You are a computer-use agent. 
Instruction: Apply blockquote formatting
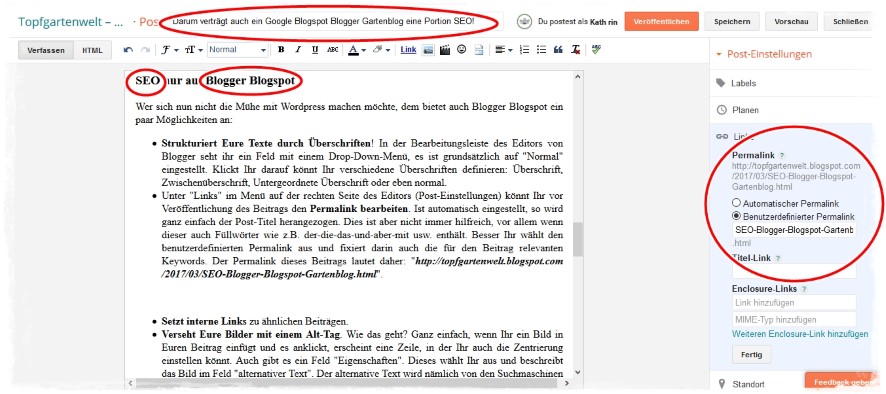point(558,50)
